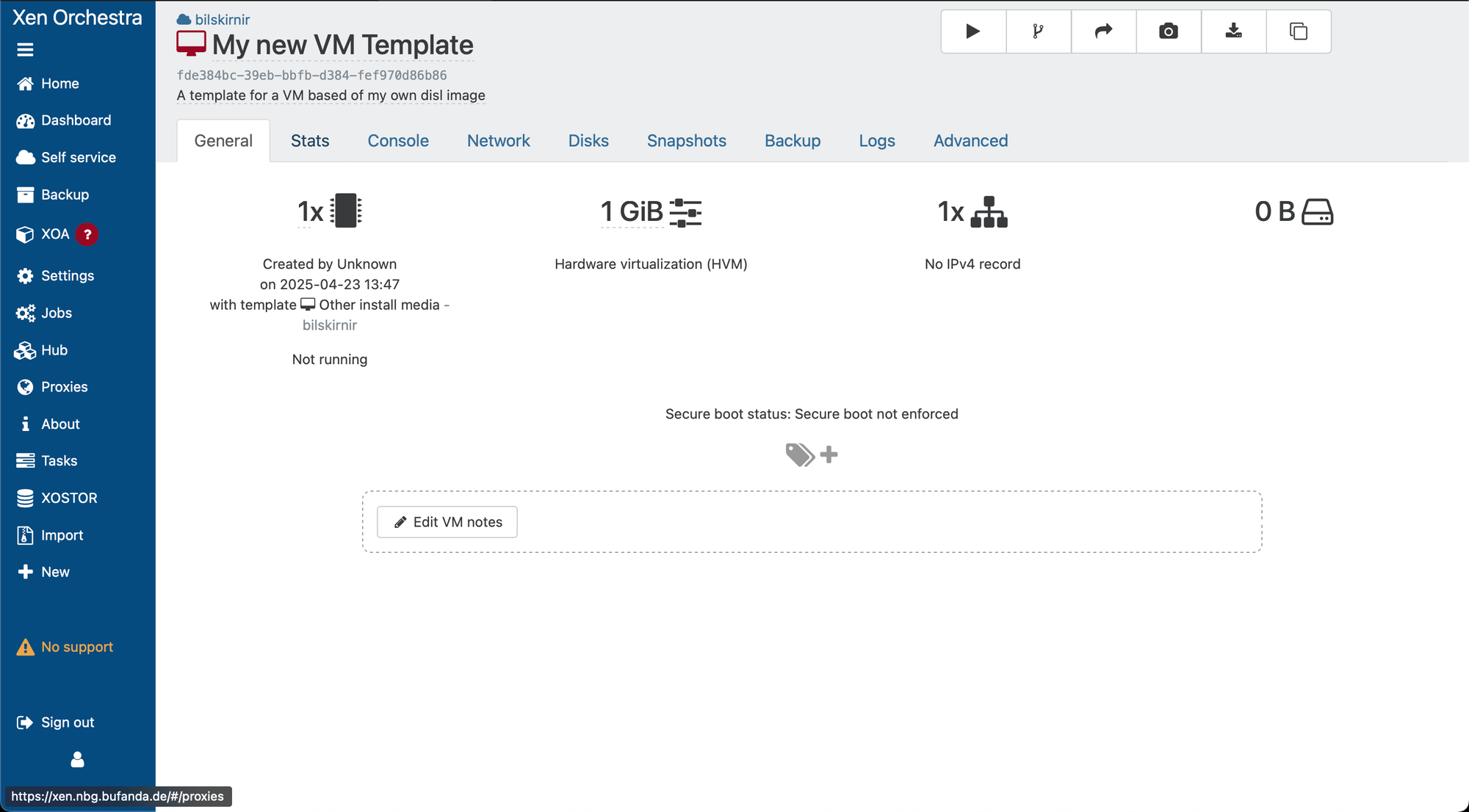This screenshot has width=1469, height=812.
Task: Click the hard disk icon
Action: point(1318,212)
